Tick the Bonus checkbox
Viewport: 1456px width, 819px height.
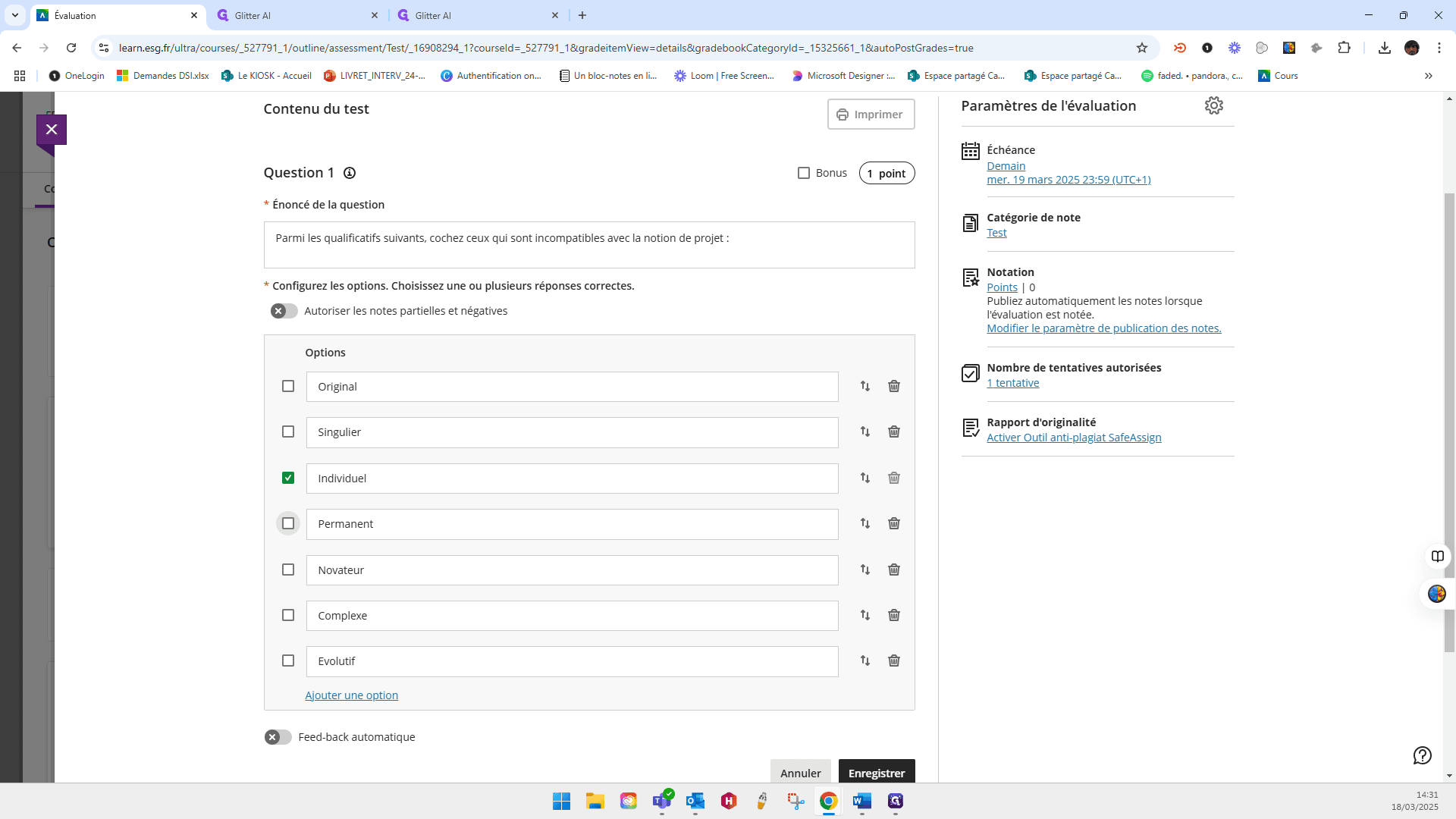click(804, 173)
